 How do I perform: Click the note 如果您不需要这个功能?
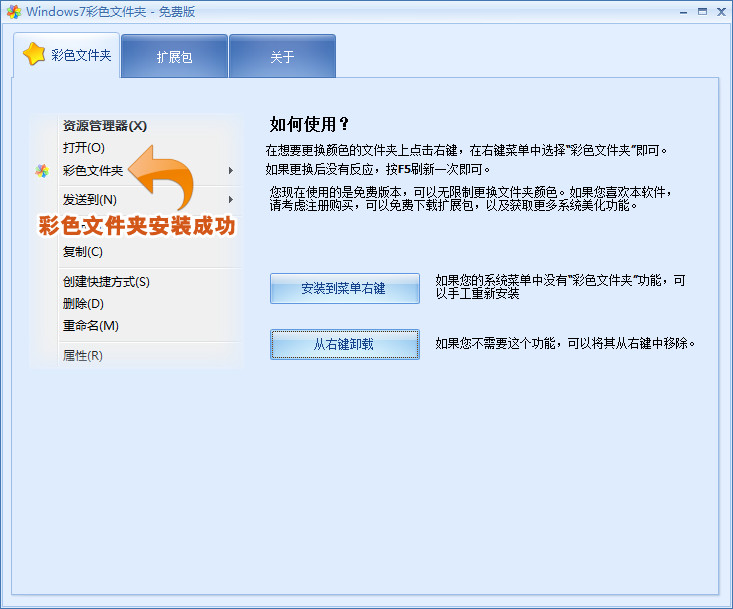pyautogui.click(x=565, y=344)
